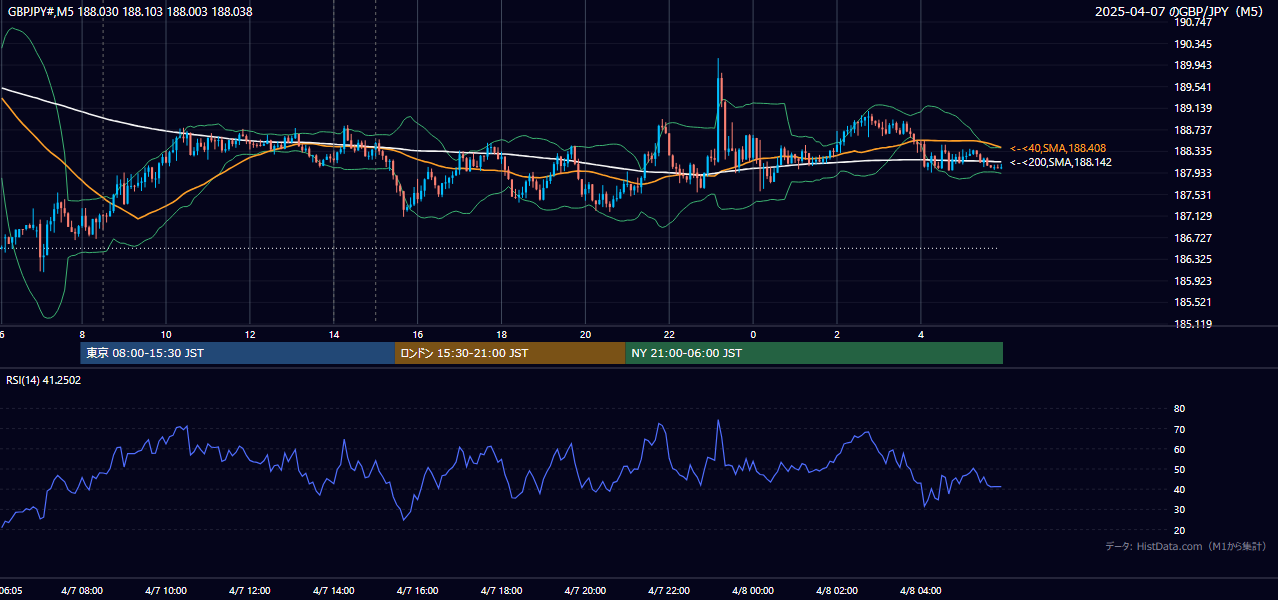This screenshot has width=1278, height=600.
Task: Click the 4/7 18:00 date label
Action: coord(502,591)
